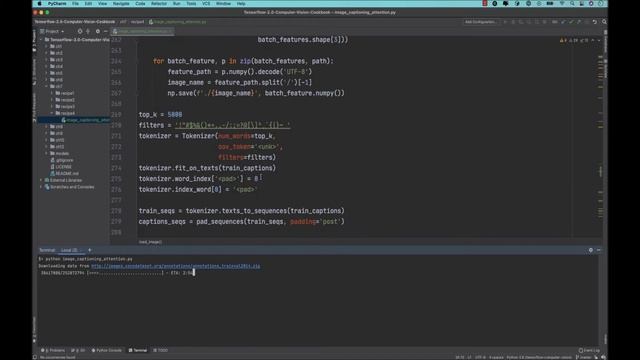Image resolution: width=640 pixels, height=360 pixels.
Task: Open the Python Console tool window
Action: tap(107, 350)
